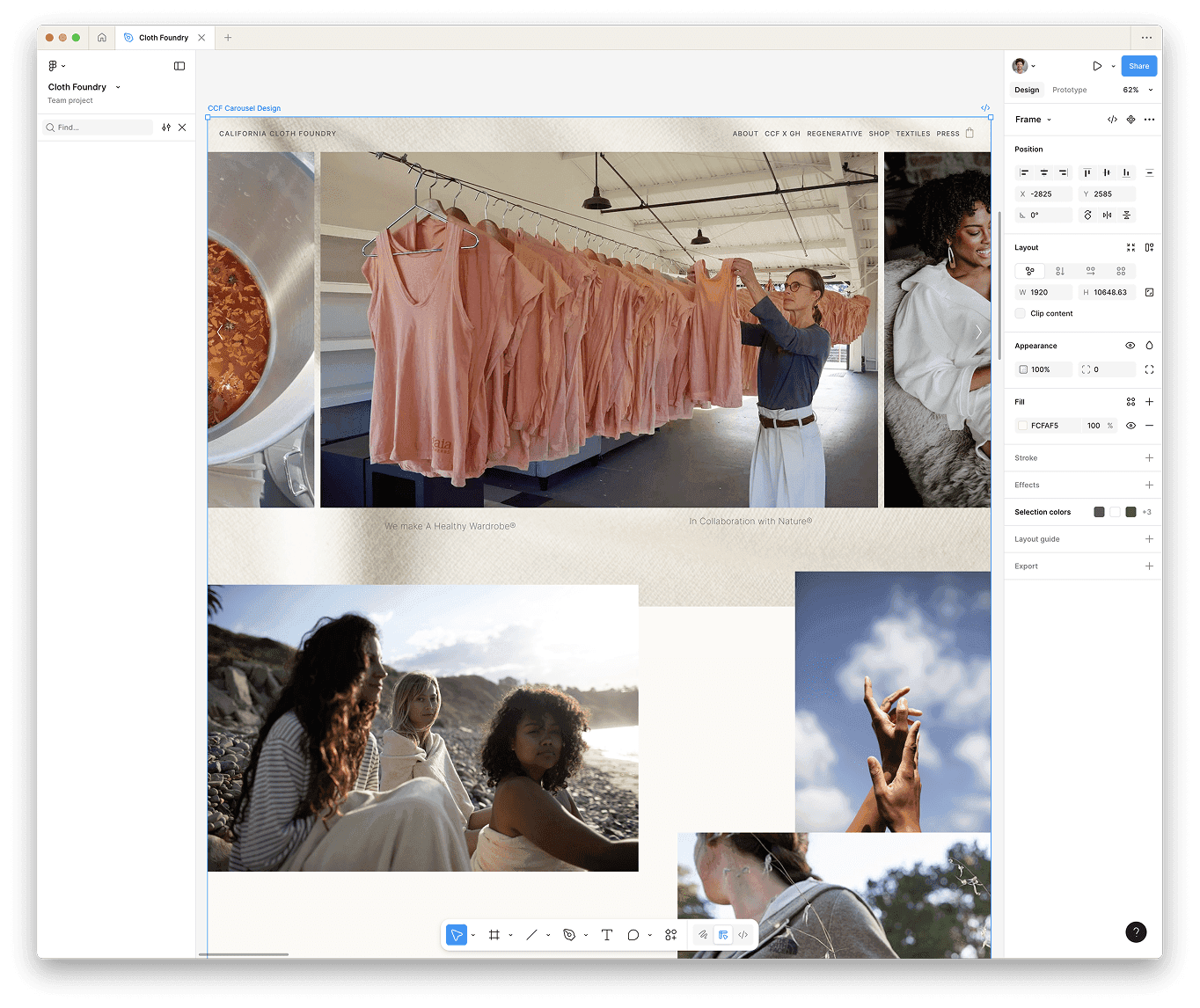Activate the Comment tool
This screenshot has width=1200, height=1008.
coord(633,935)
